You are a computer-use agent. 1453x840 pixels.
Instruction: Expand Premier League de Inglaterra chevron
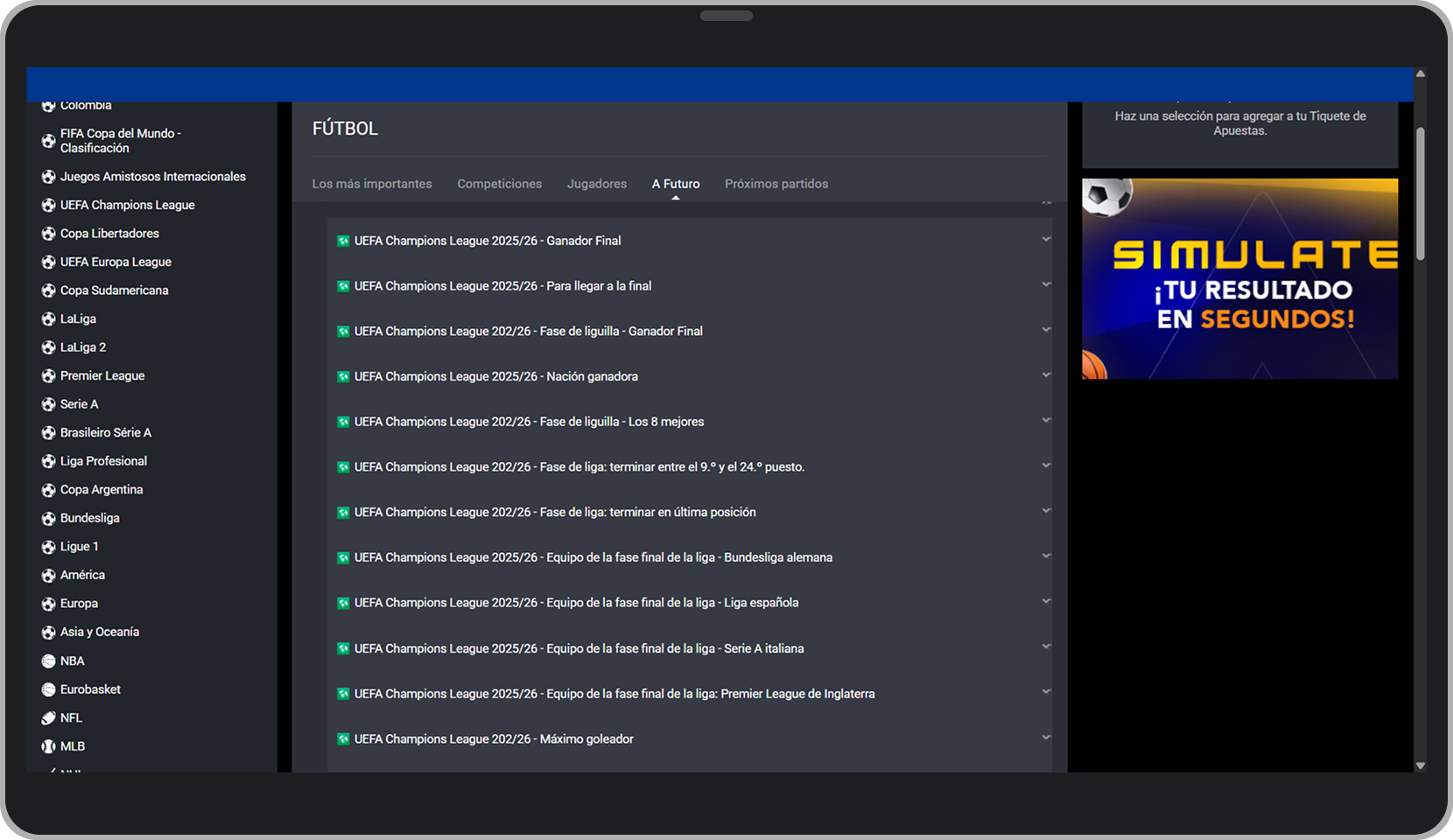coord(1046,691)
